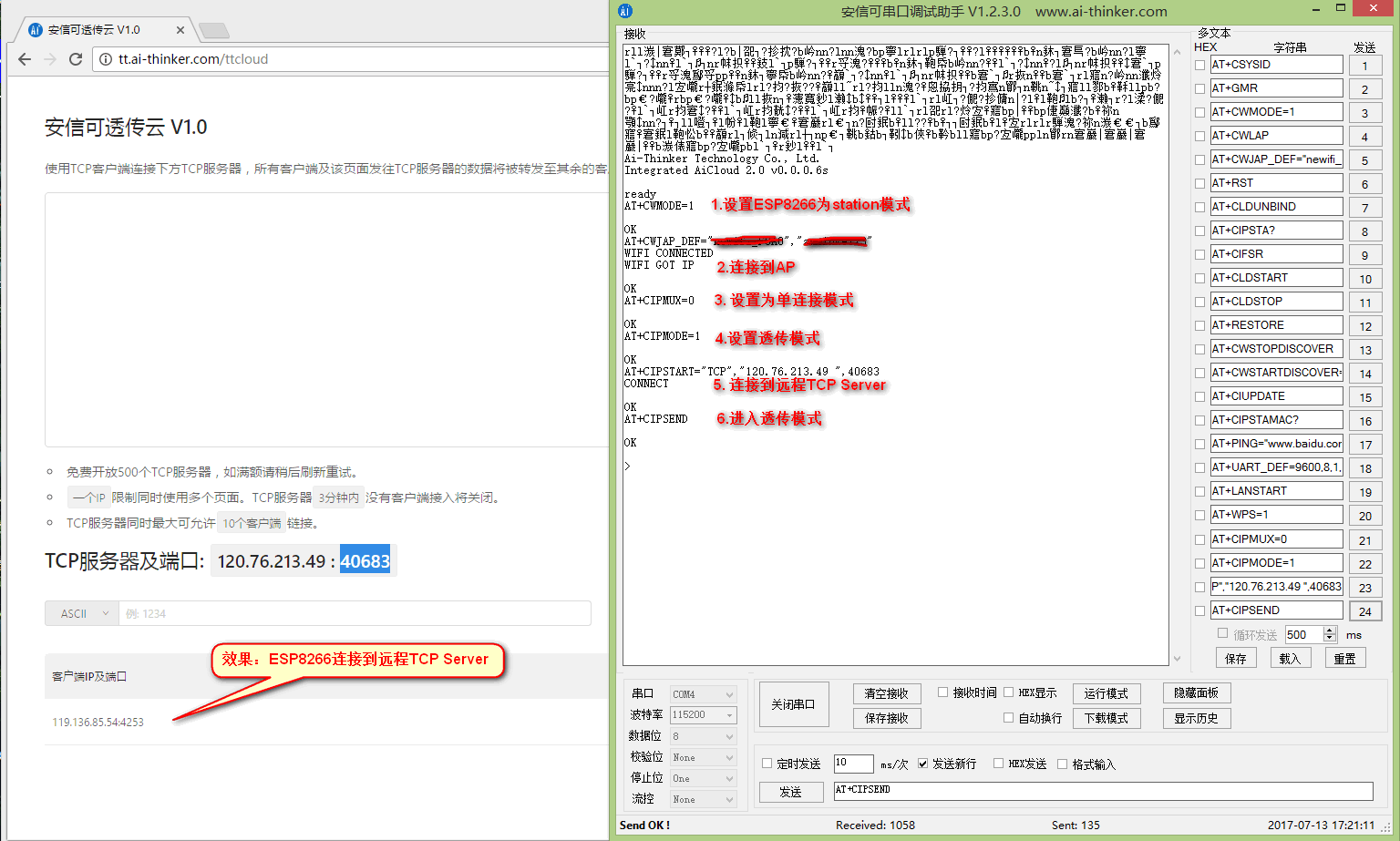Image resolution: width=1400 pixels, height=841 pixels.
Task: Toggle 接收时间 checkbox
Action: (943, 692)
